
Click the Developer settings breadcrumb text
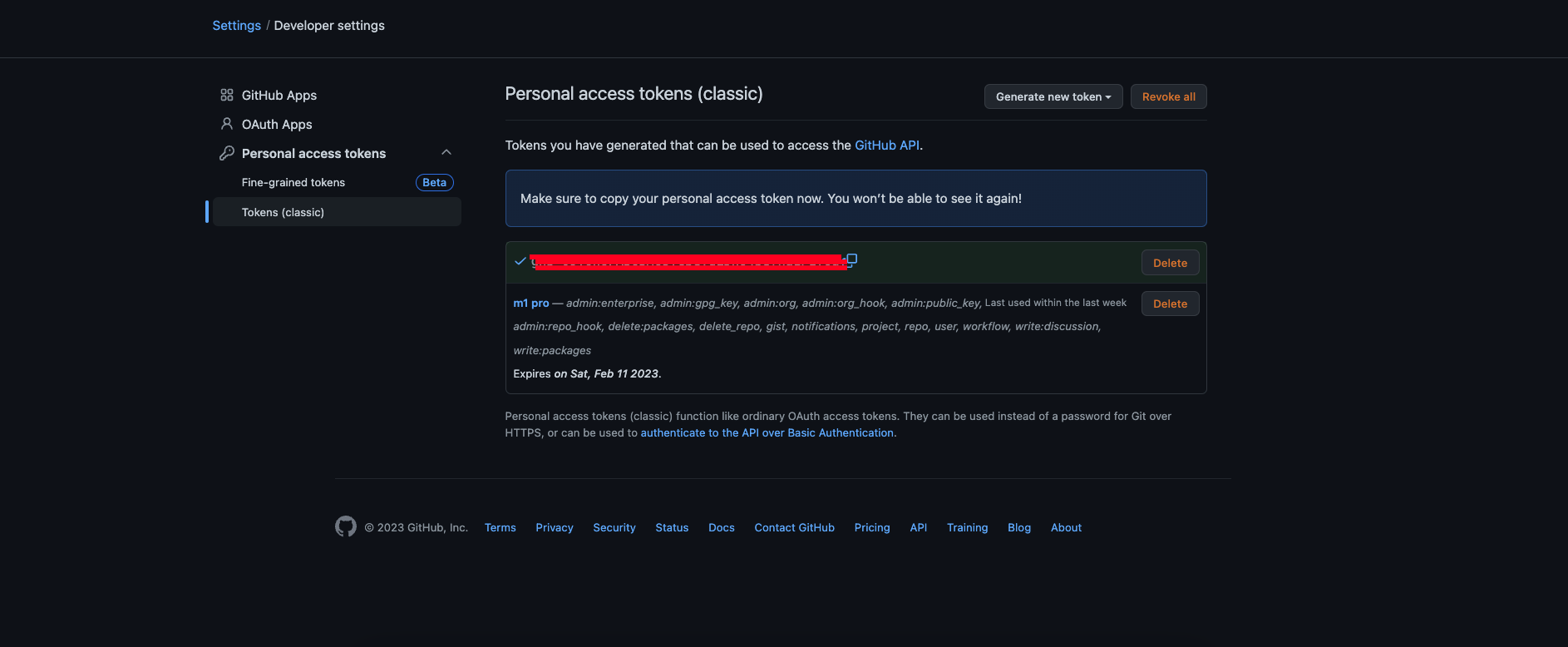pyautogui.click(x=329, y=25)
